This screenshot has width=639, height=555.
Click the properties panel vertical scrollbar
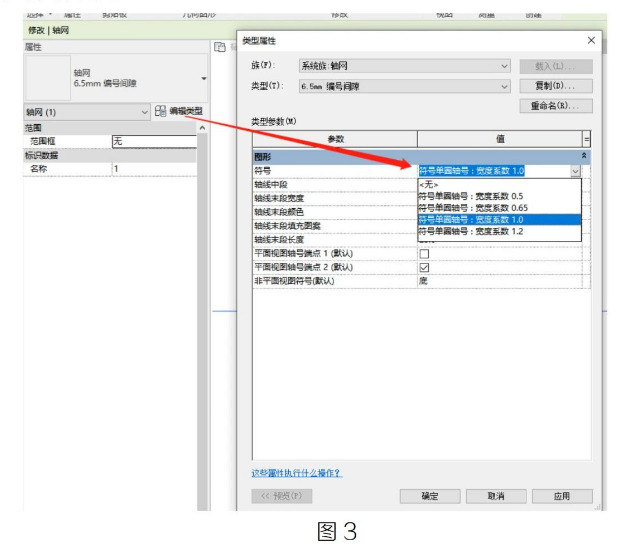203,318
